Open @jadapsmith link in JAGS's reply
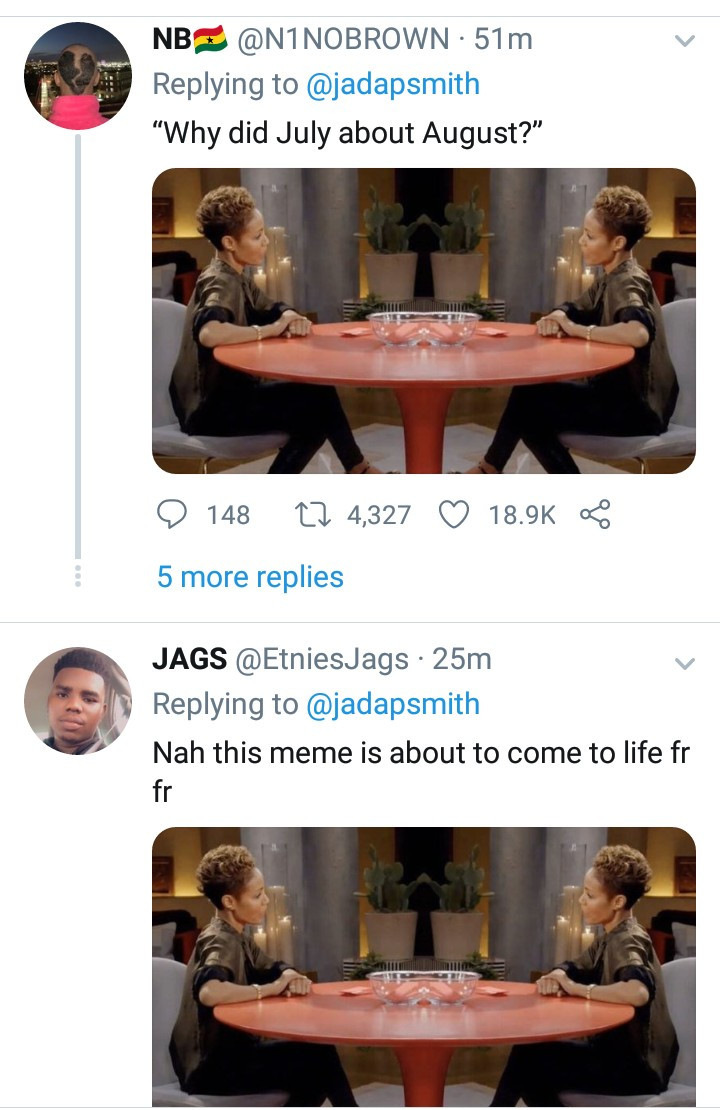Screen dimensions: 720x1110 [x=393, y=704]
